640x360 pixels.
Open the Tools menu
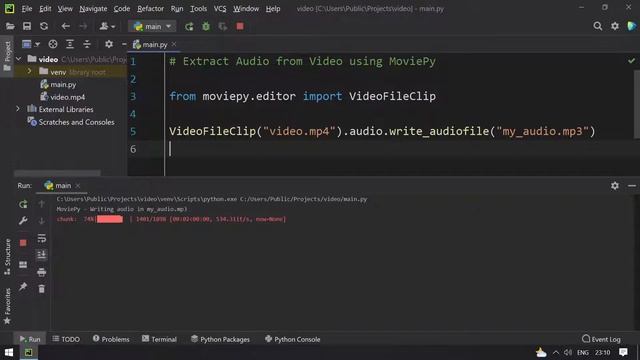tap(198, 9)
